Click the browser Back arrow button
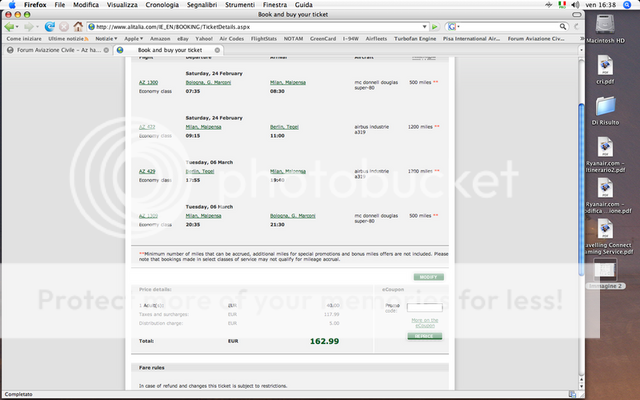Image resolution: width=640 pixels, height=400 pixels. [x=9, y=26]
